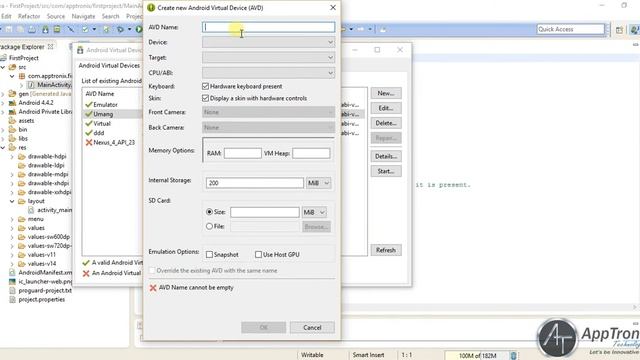Click the green Run icon in the toolbar

tap(139, 29)
